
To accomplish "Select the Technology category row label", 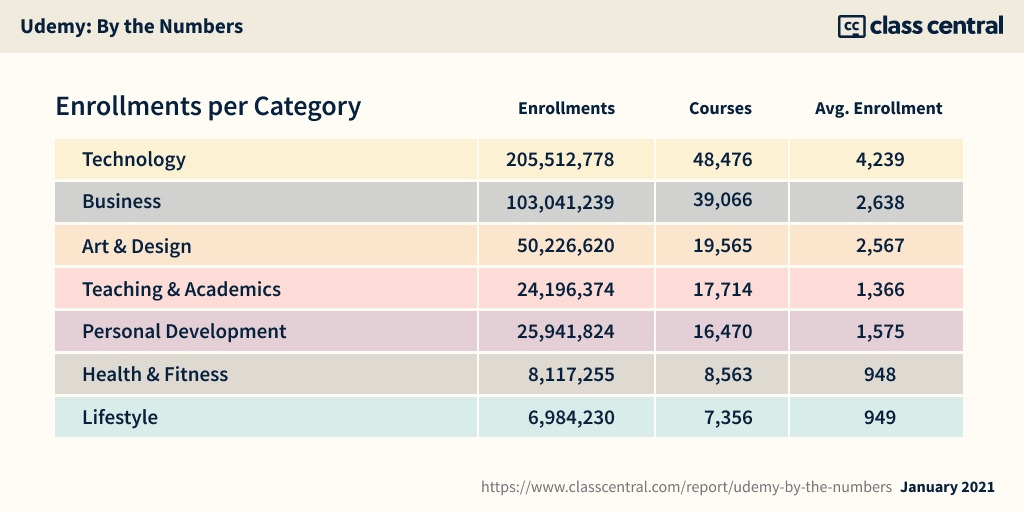I will (134, 159).
